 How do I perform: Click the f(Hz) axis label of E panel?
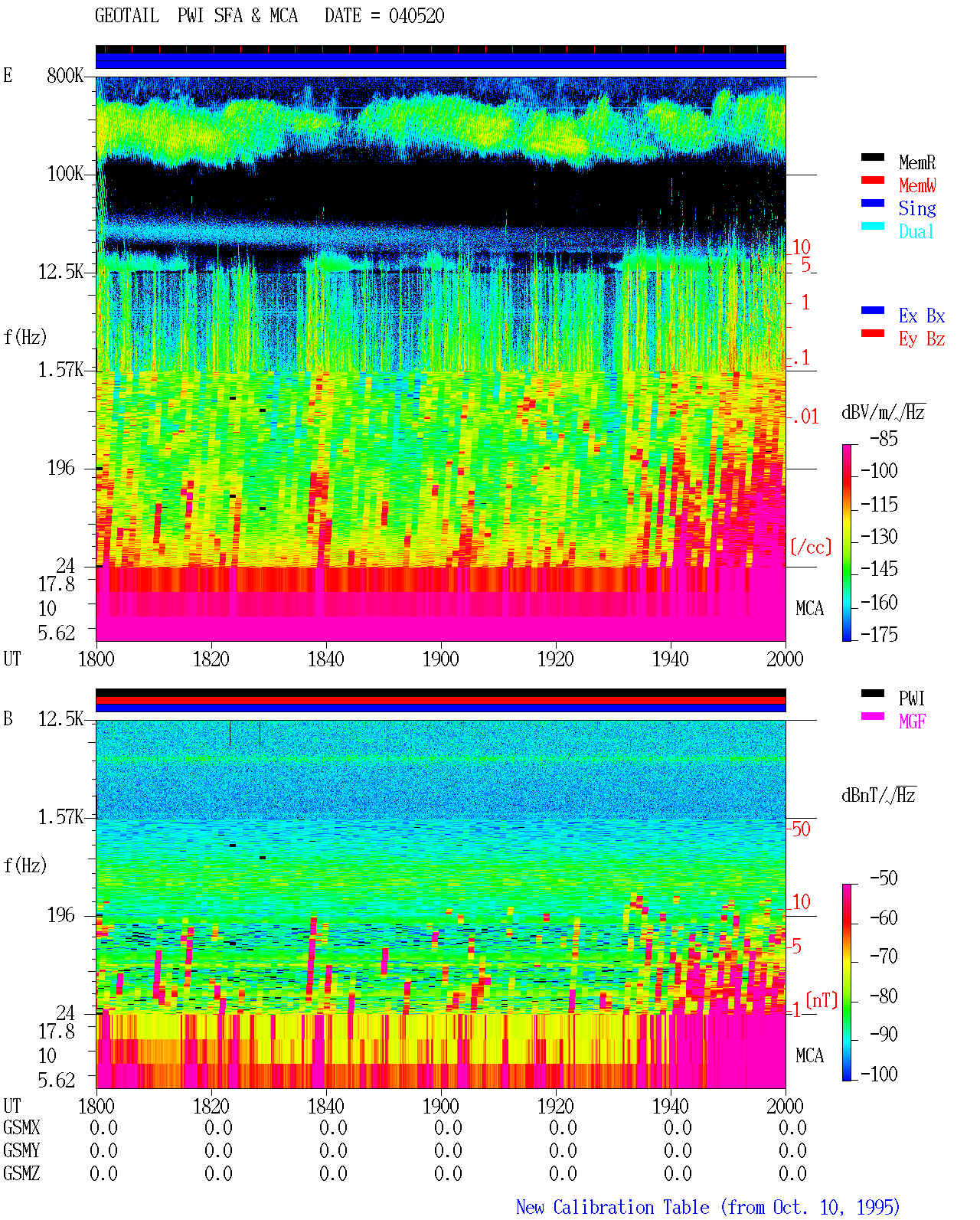[25, 337]
